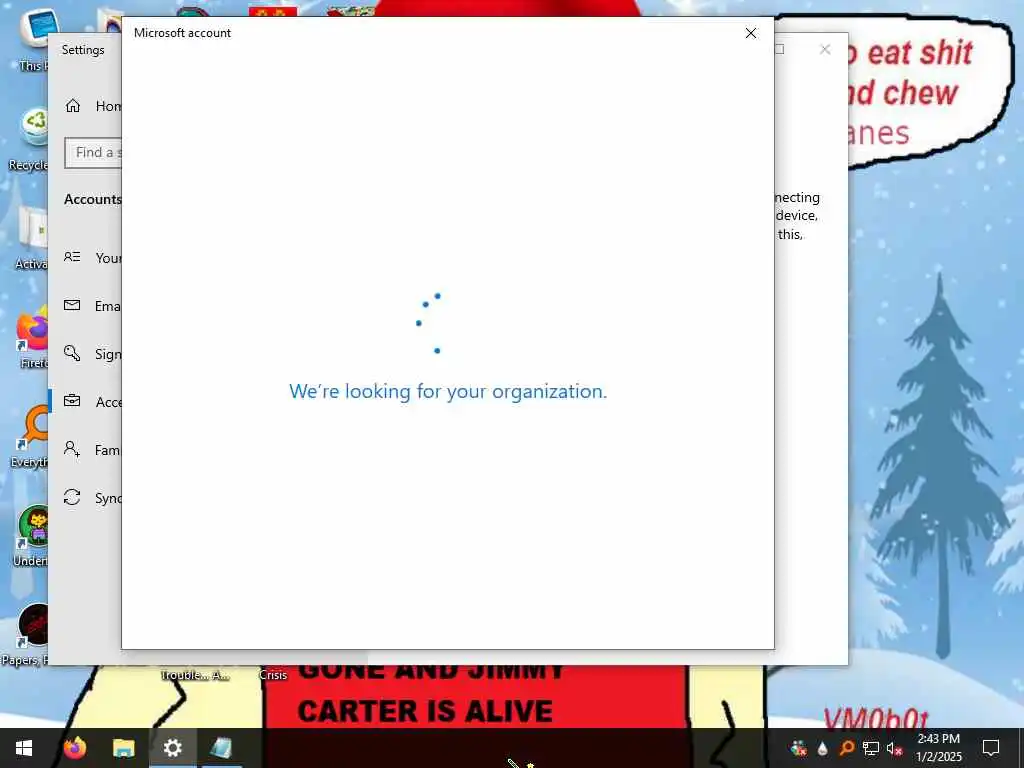
Task: Open the Action Center notifications icon
Action: pyautogui.click(x=991, y=748)
